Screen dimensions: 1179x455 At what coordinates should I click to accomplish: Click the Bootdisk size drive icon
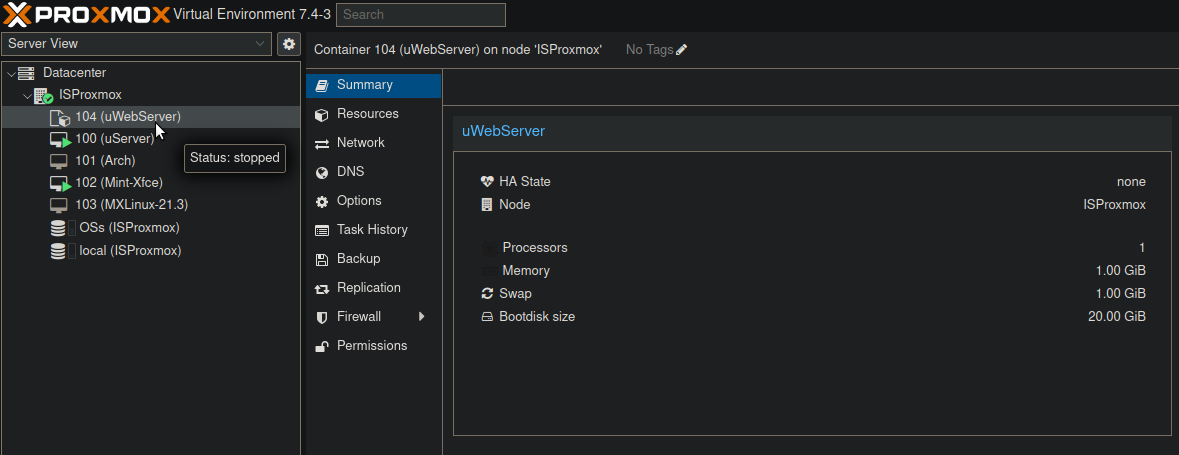coord(487,317)
